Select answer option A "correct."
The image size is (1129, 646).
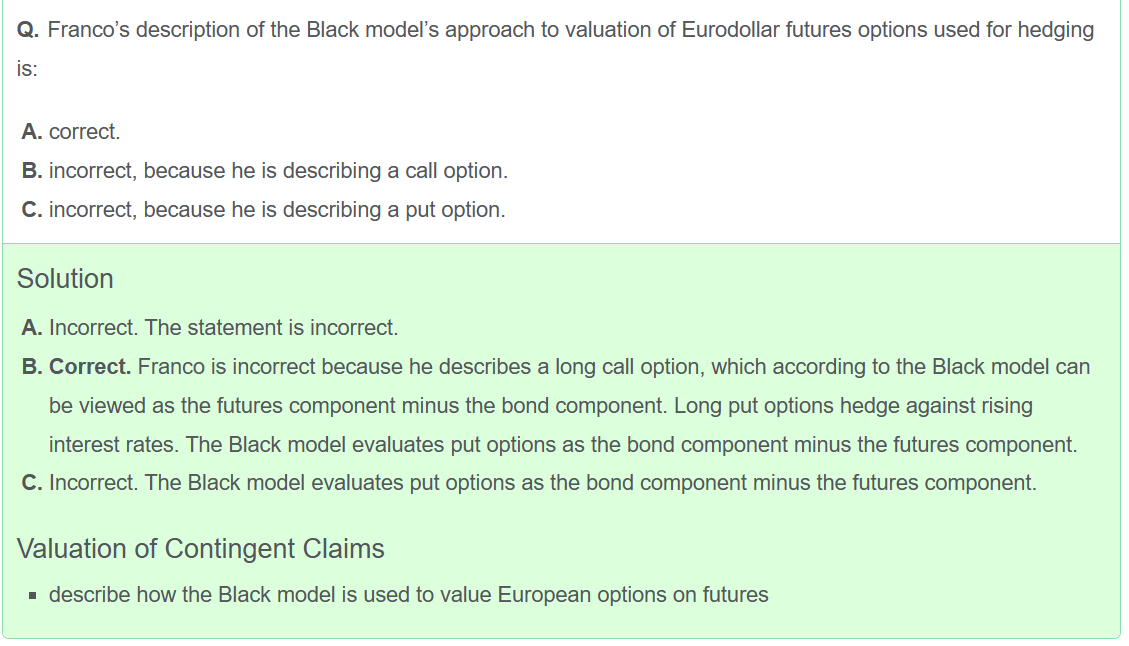point(84,132)
